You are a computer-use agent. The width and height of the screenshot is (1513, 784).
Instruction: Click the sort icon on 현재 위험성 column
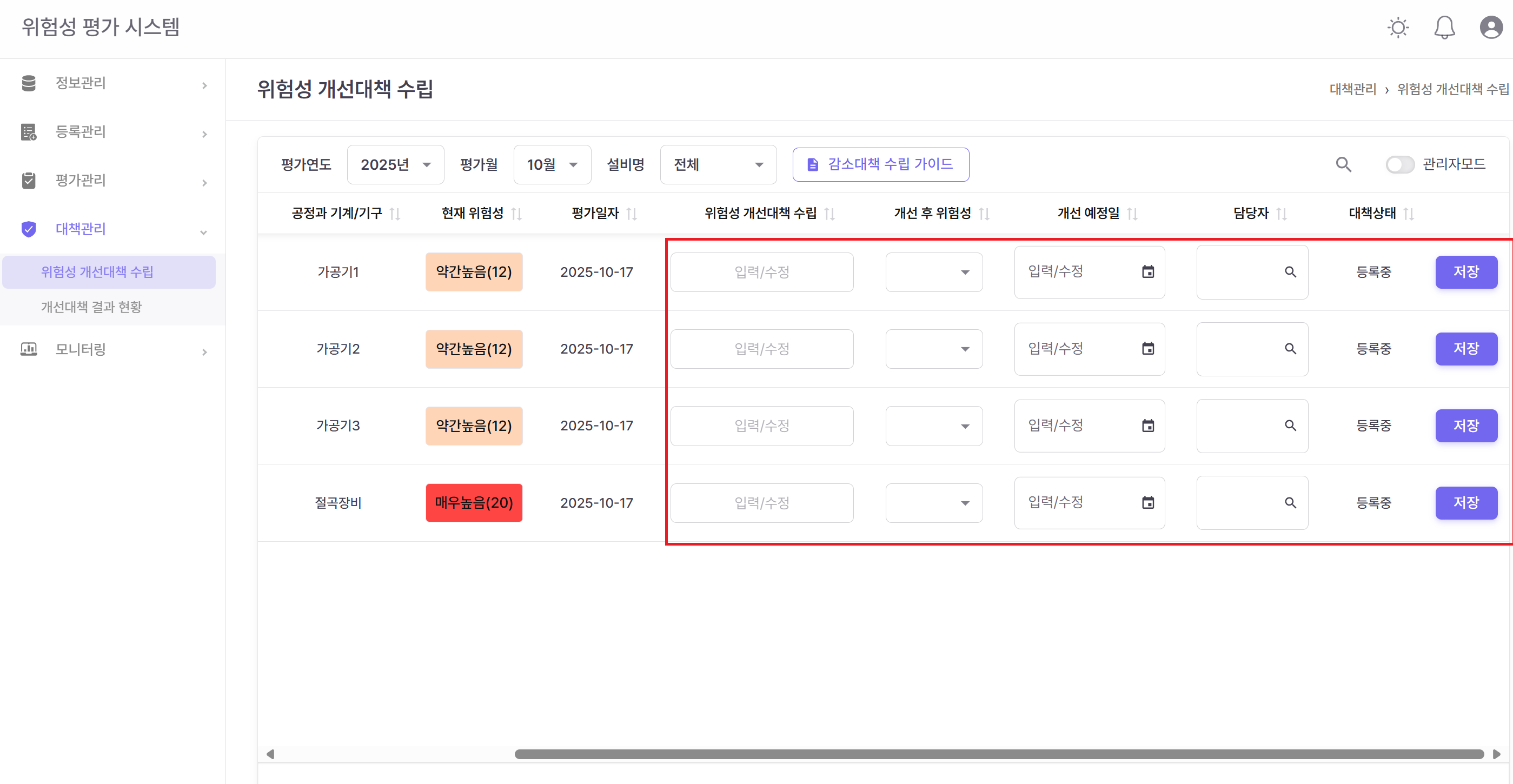[x=517, y=213]
